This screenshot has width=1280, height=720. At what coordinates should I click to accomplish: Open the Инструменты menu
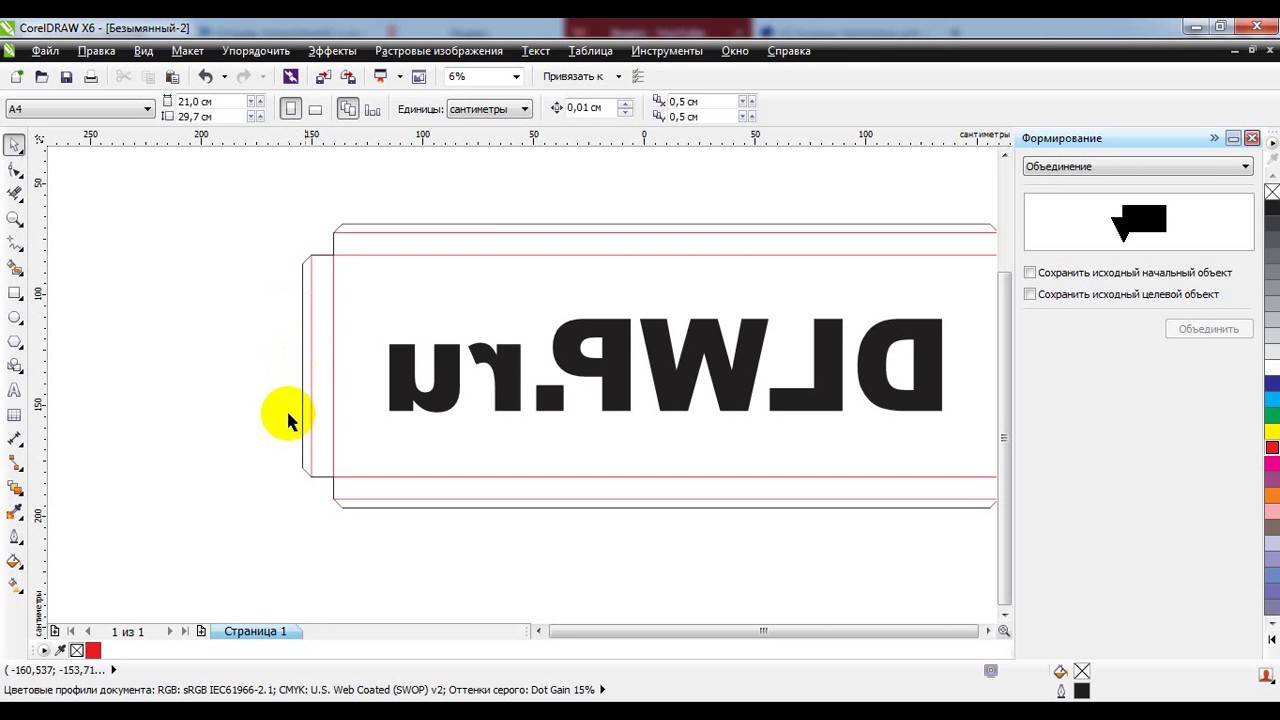667,50
